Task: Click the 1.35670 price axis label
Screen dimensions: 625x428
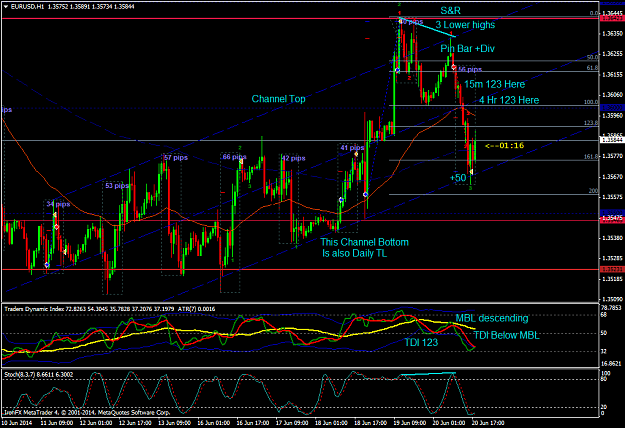Action: tap(612, 177)
